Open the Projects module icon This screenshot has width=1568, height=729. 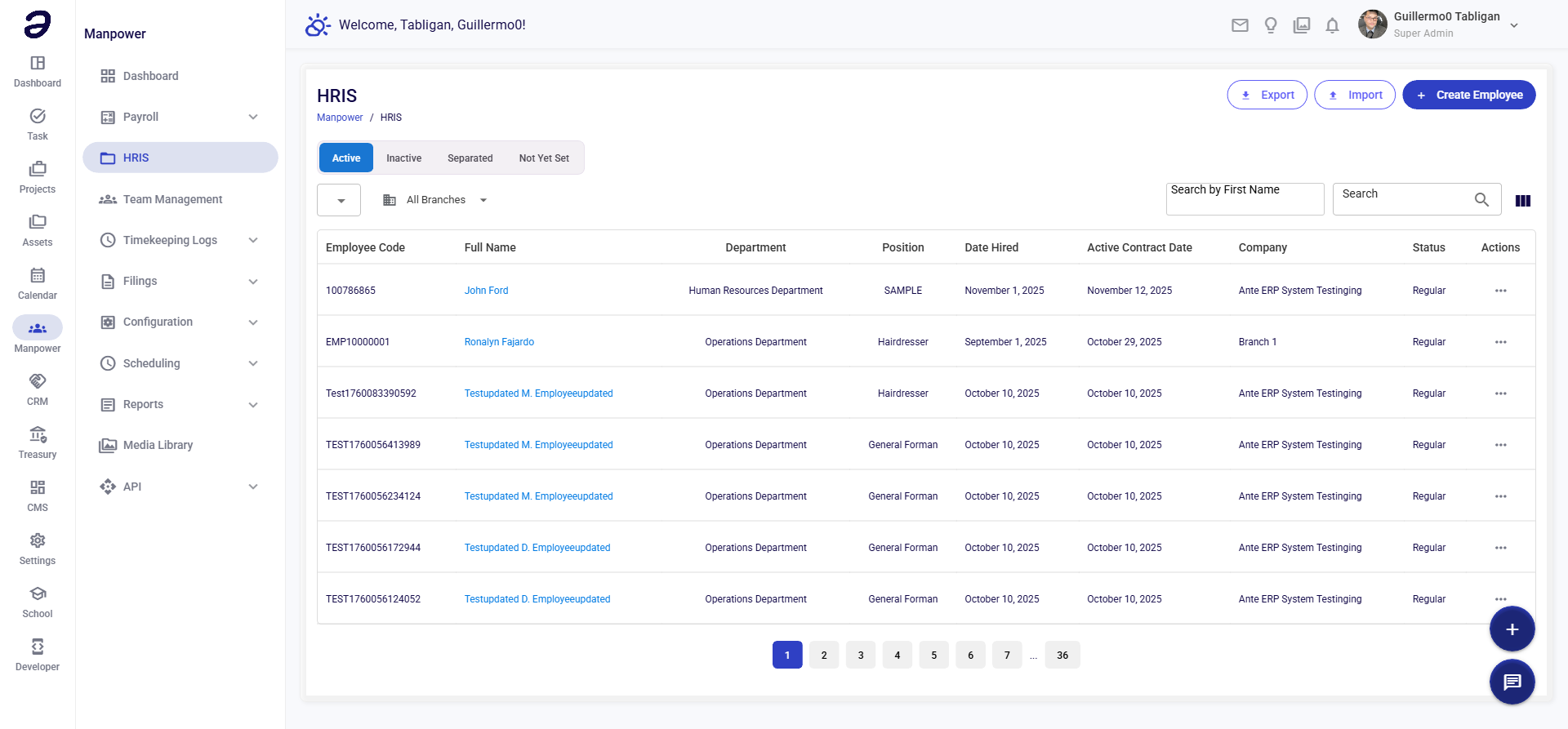click(x=38, y=169)
